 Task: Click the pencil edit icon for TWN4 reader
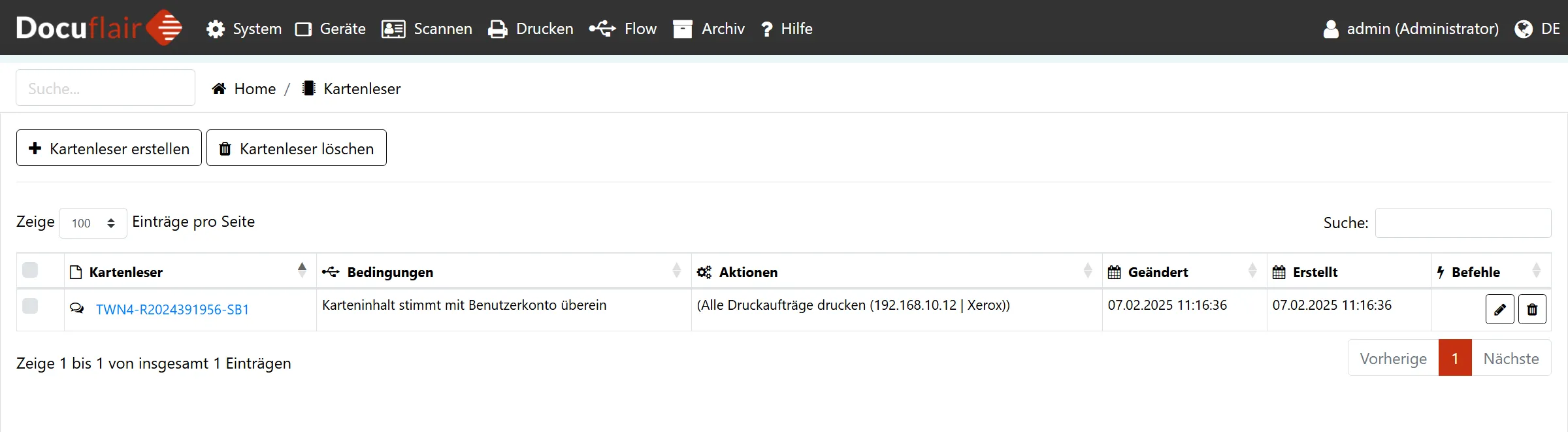coord(1499,309)
